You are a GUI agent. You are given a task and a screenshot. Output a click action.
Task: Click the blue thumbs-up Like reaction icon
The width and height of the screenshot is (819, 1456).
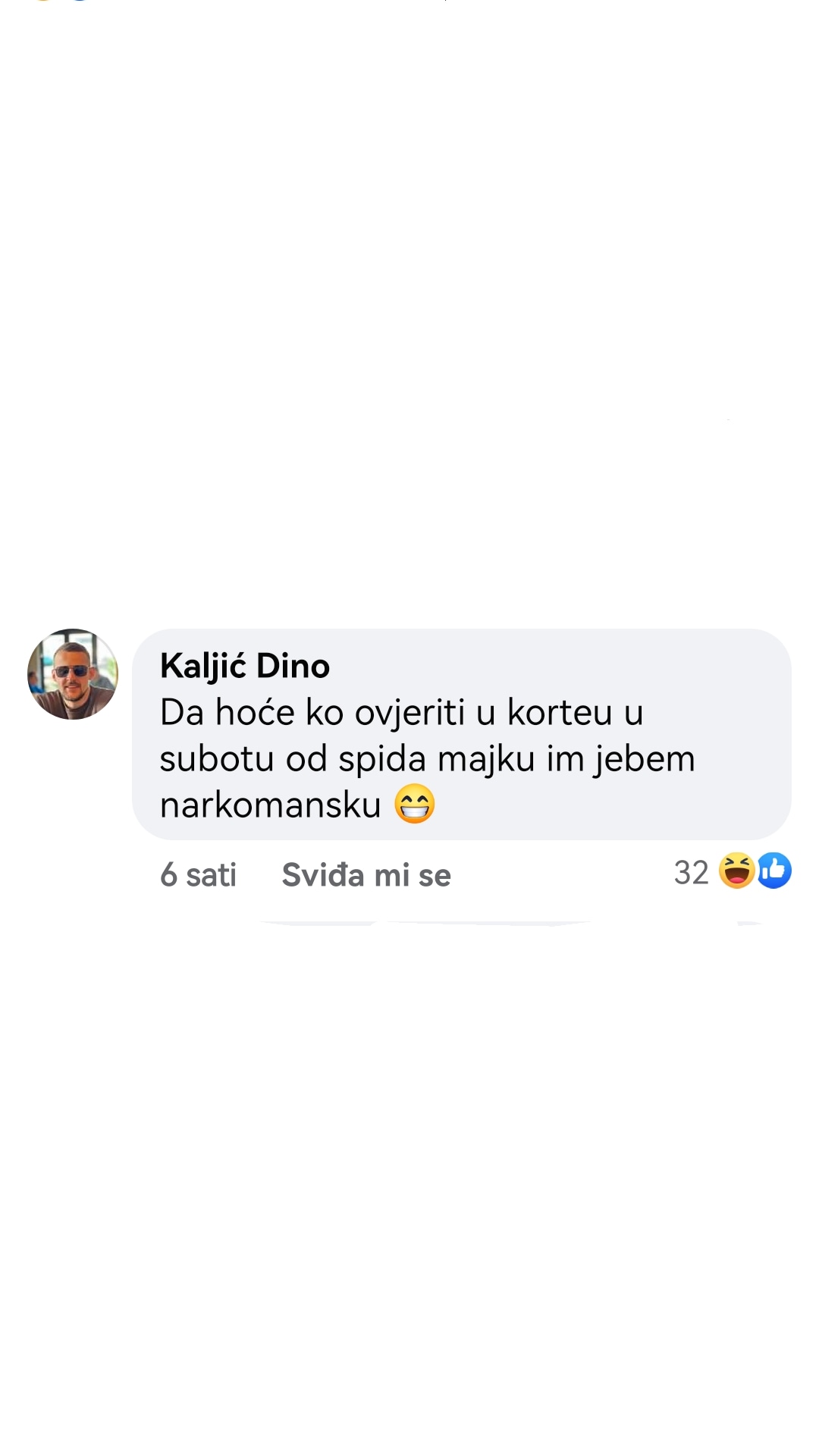coord(774,871)
